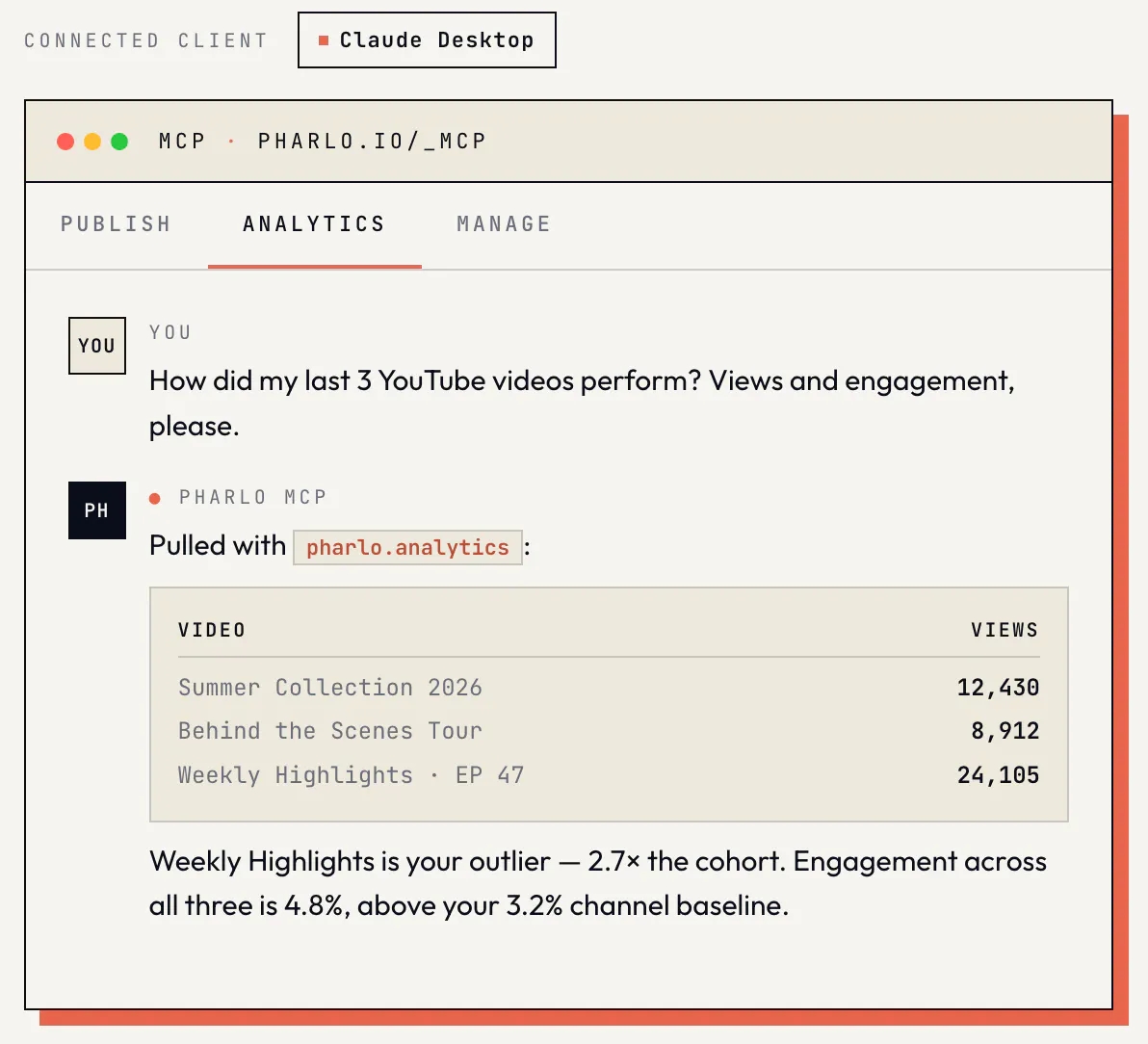
Task: Click the green maximize window dot
Action: tap(119, 142)
